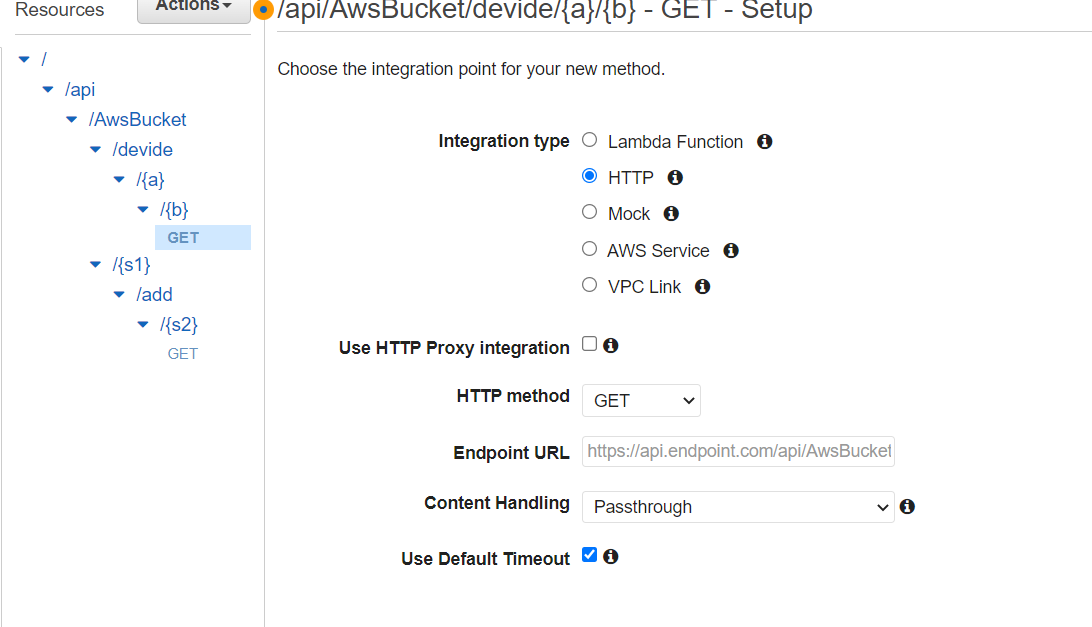Click info icon next to VPC Link
The image size is (1092, 627).
tap(703, 287)
